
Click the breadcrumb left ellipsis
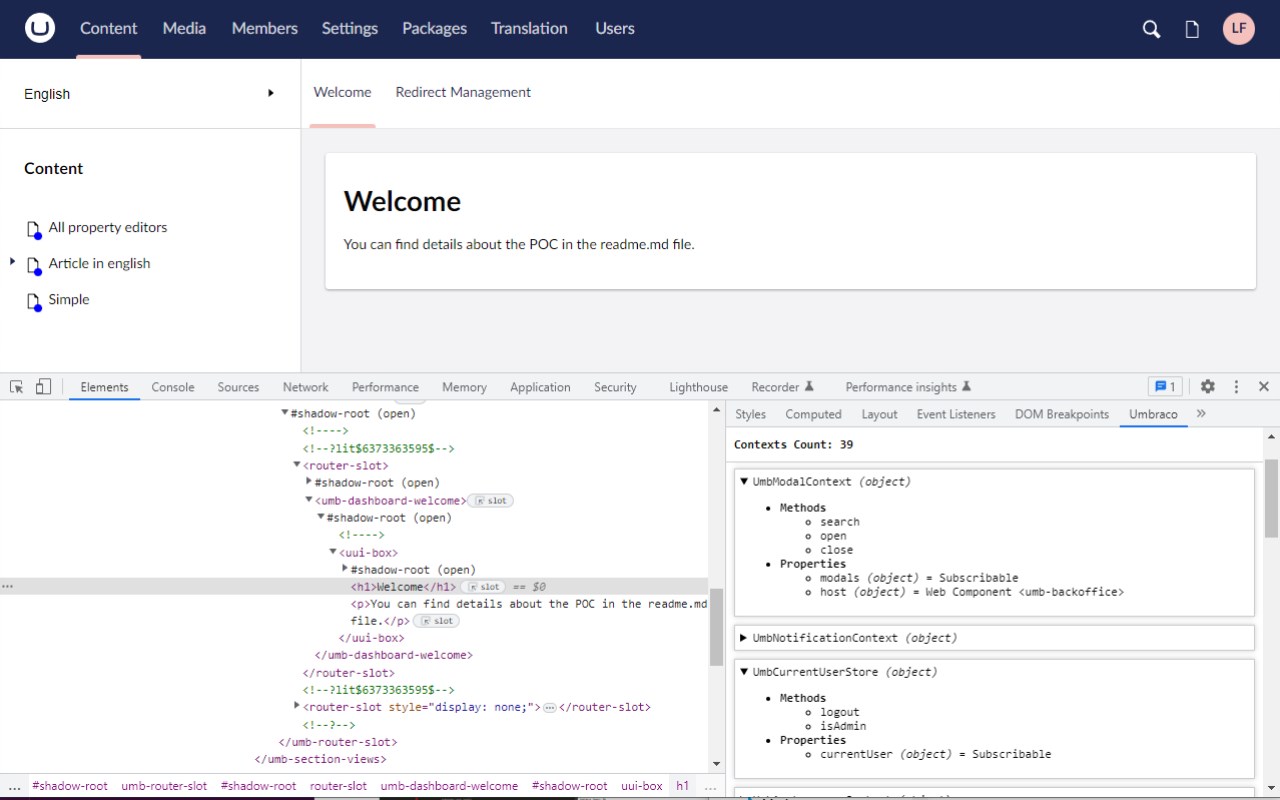pyautogui.click(x=13, y=787)
